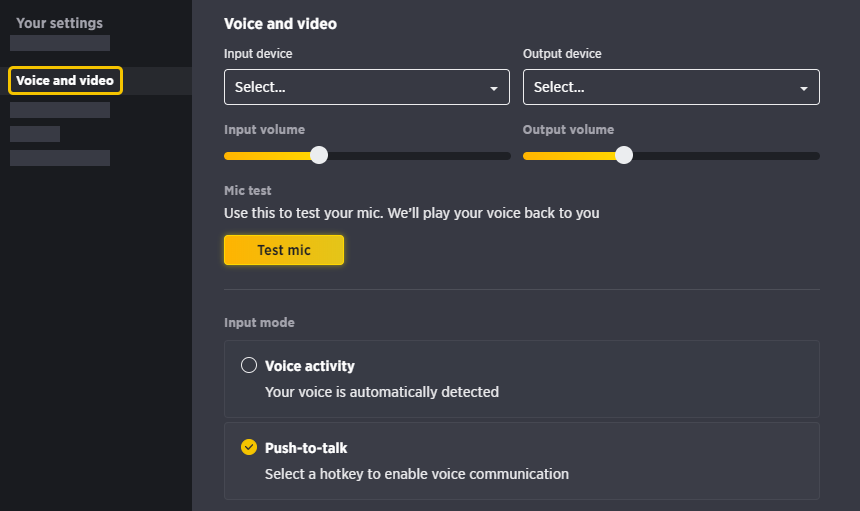860x511 pixels.
Task: Open the Input device dropdown
Action: (x=366, y=87)
